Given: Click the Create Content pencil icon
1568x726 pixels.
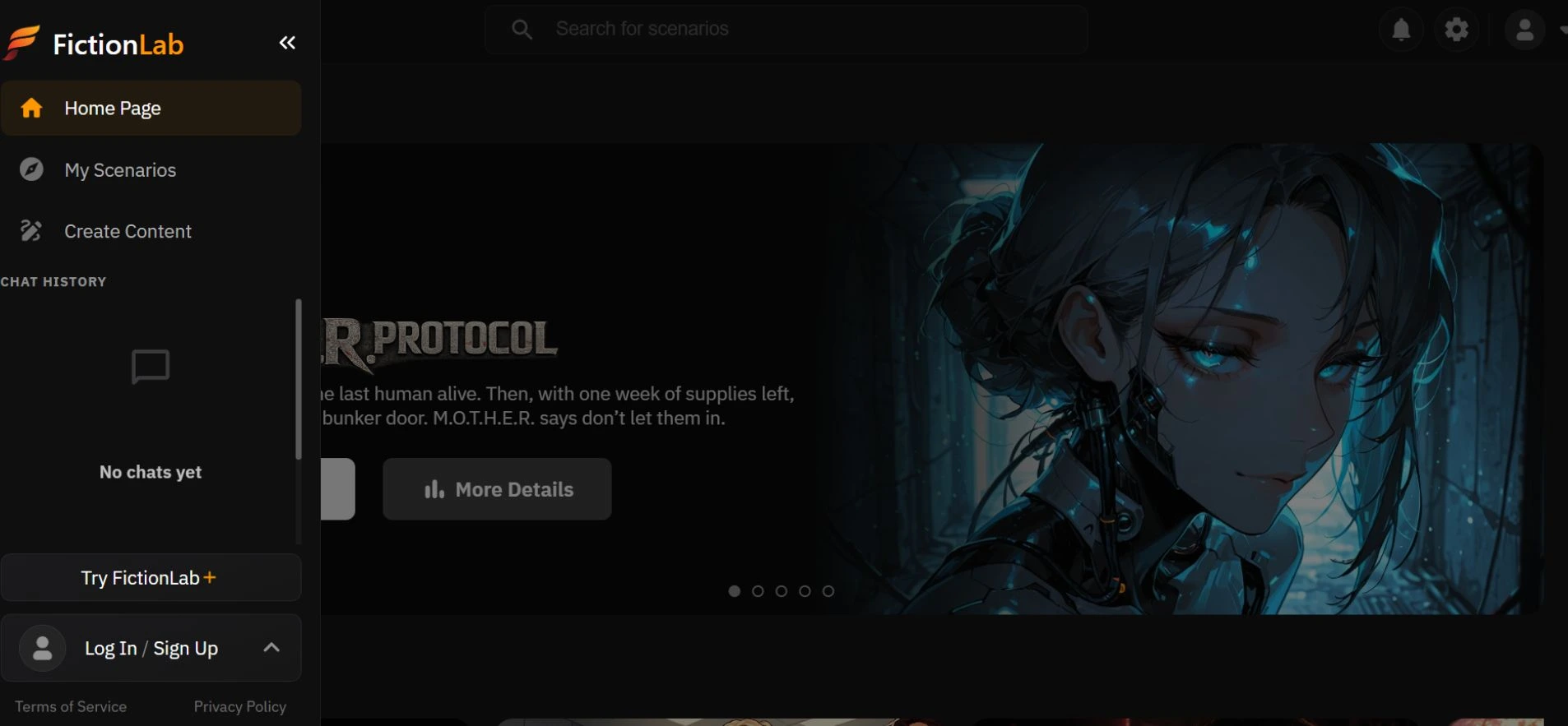Looking at the screenshot, I should click(x=31, y=231).
